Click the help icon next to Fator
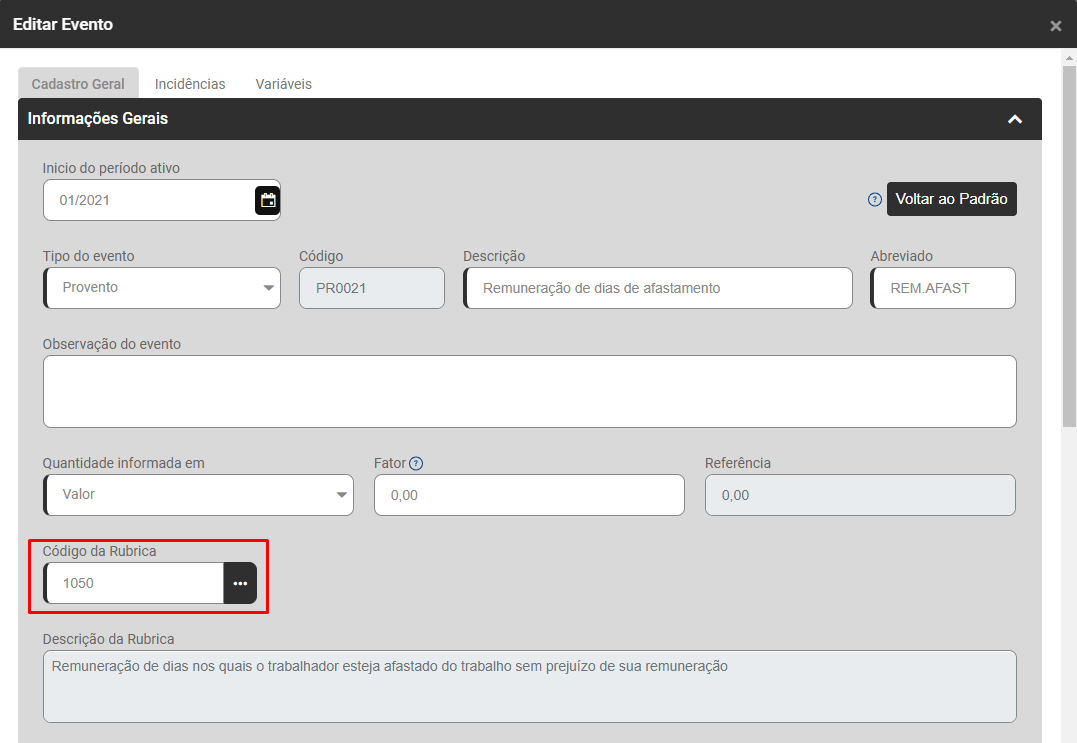 [x=416, y=463]
